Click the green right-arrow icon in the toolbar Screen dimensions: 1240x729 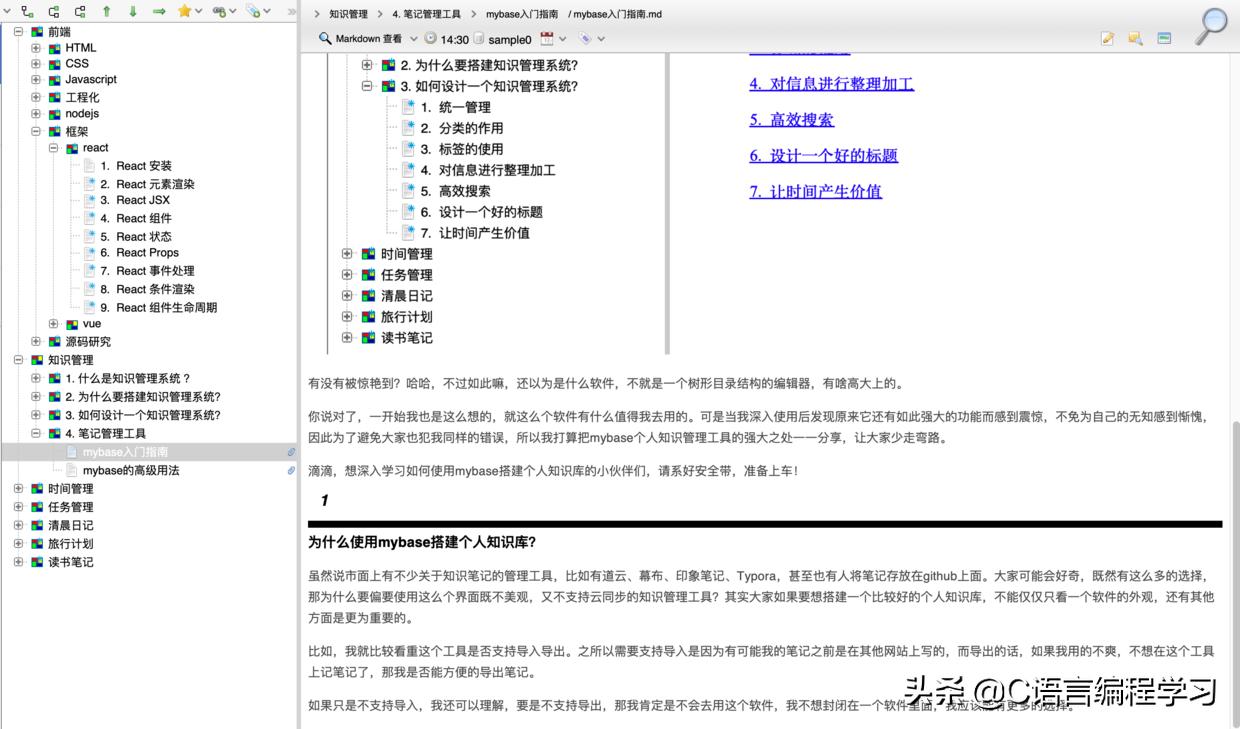click(x=159, y=11)
